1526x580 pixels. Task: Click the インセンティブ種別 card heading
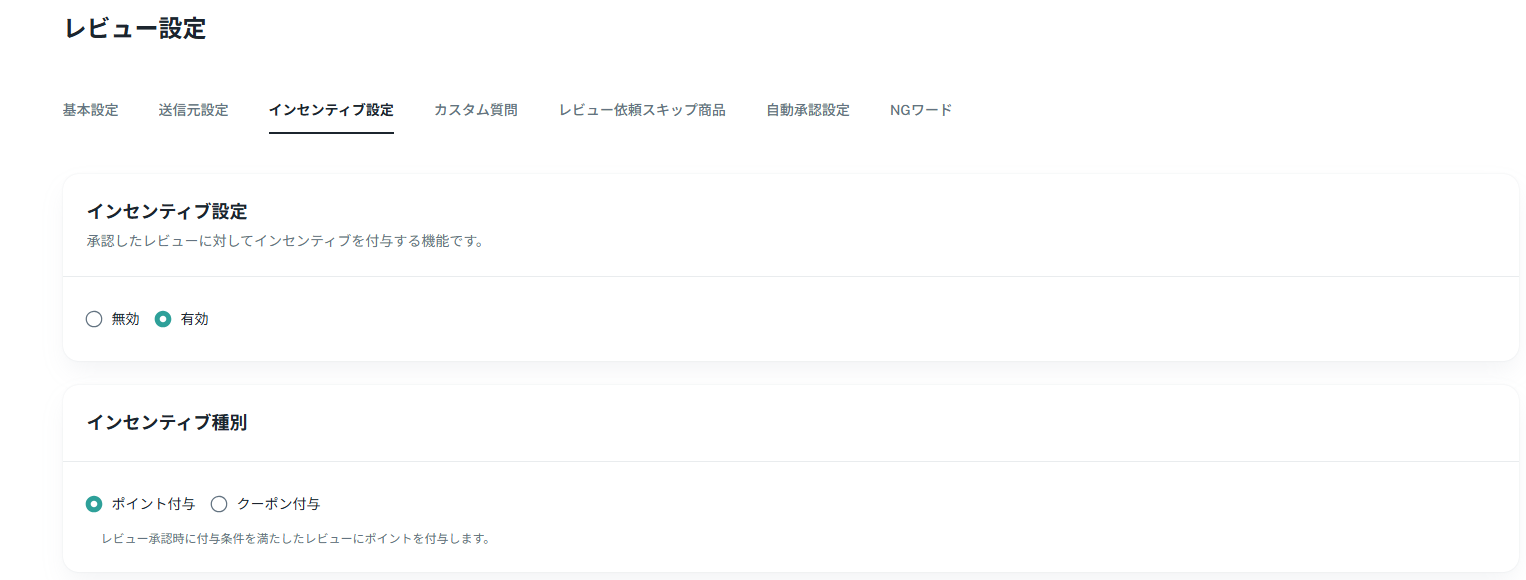click(x=167, y=422)
